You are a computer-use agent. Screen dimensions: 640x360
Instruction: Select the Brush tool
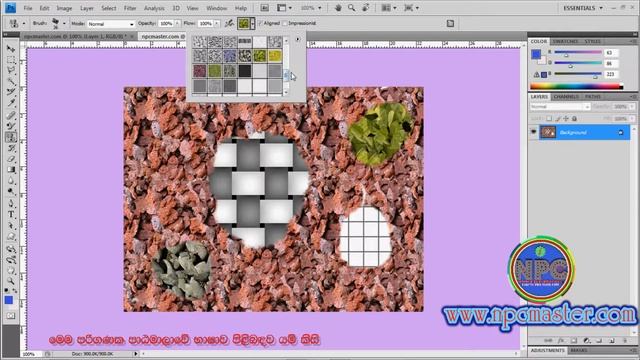click(x=11, y=126)
